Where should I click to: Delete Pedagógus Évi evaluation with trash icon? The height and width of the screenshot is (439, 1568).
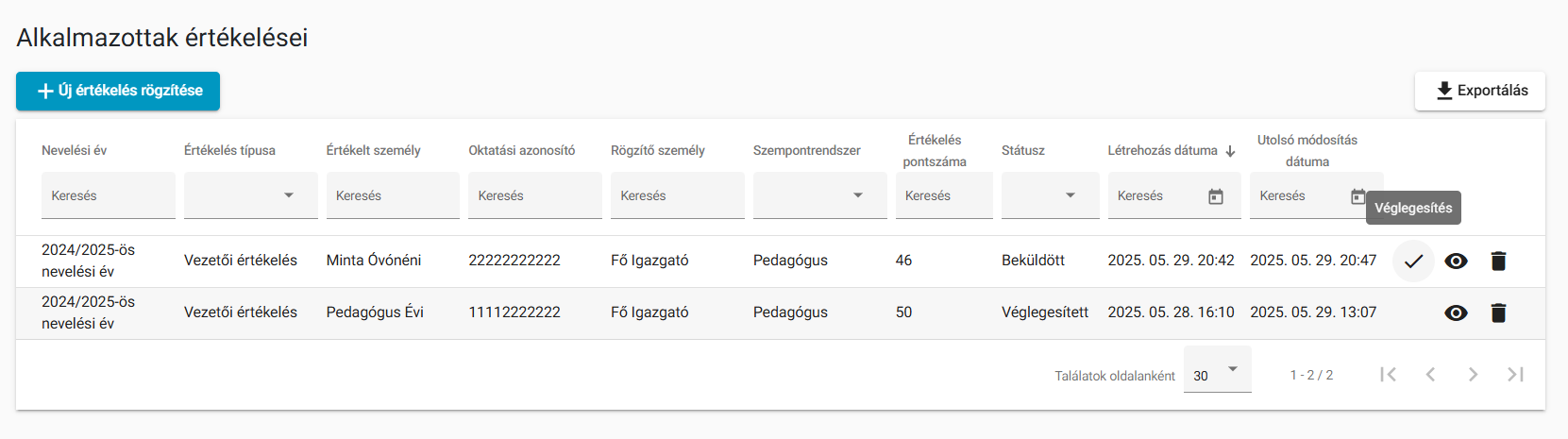click(1498, 313)
